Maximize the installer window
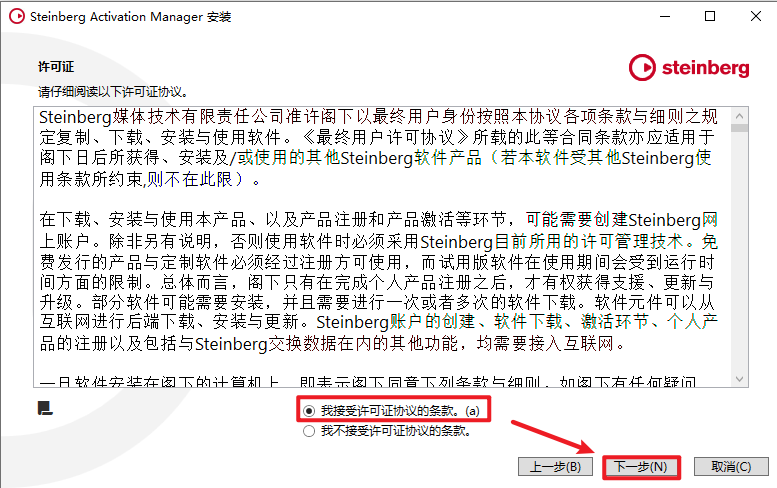Viewport: 777px width, 488px height. coord(710,16)
